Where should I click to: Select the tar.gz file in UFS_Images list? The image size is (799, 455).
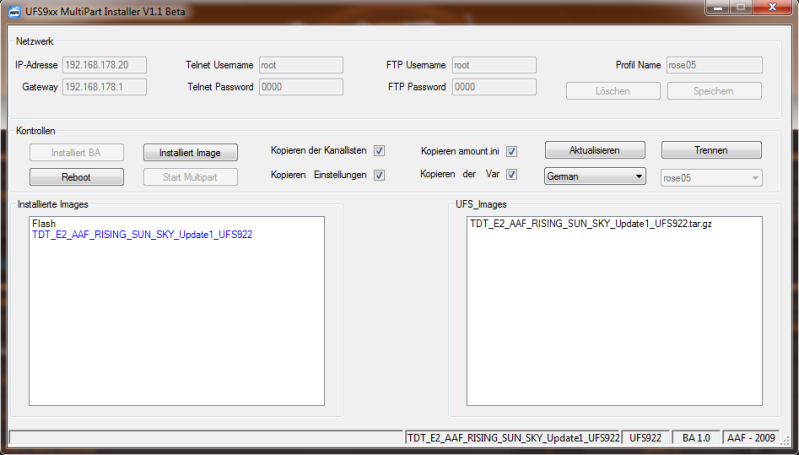coord(590,224)
